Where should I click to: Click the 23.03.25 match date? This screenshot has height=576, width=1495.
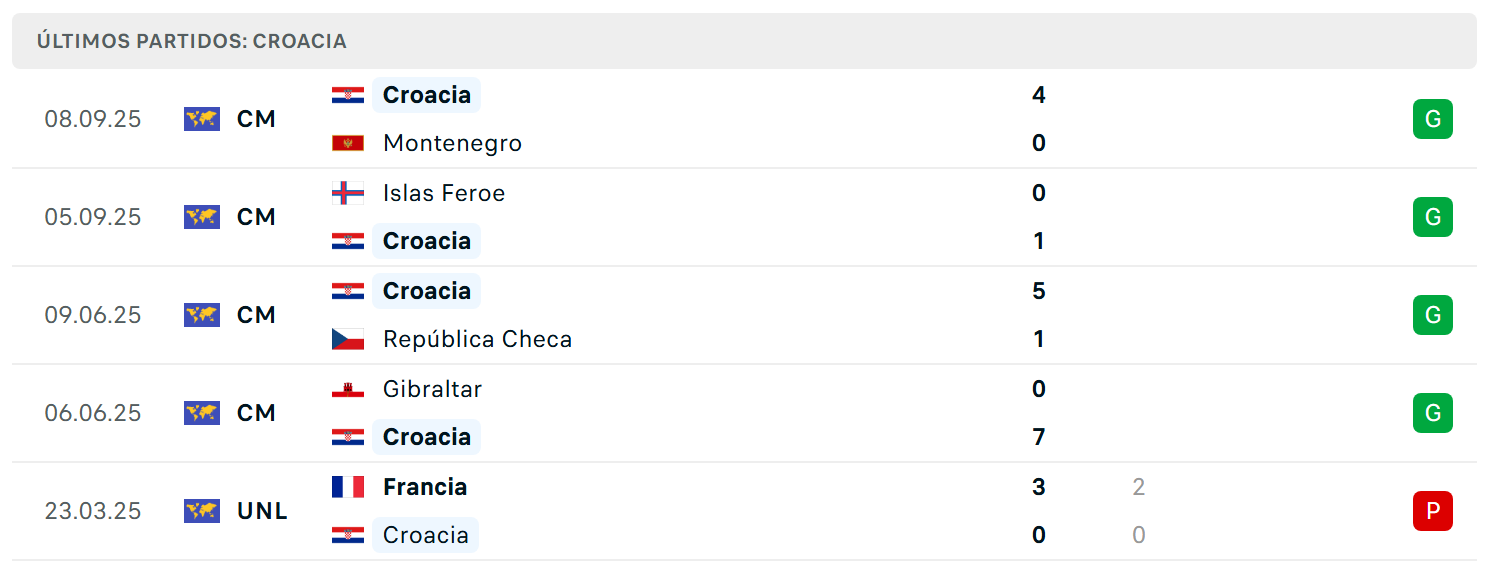coord(93,511)
